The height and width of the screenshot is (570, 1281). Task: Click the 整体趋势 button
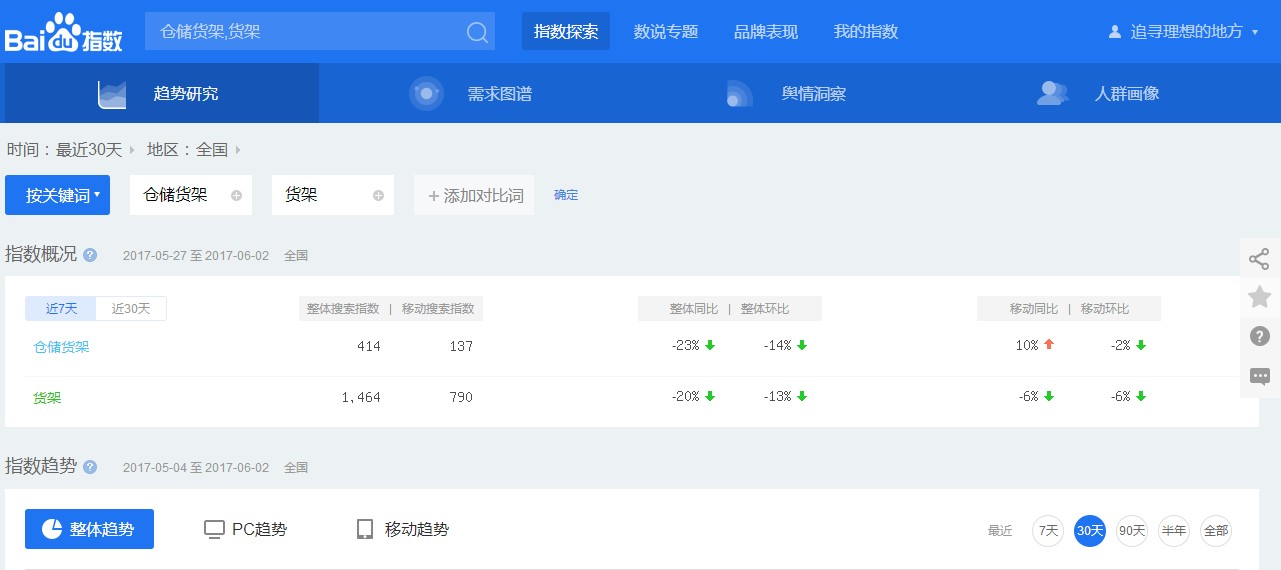(x=89, y=529)
